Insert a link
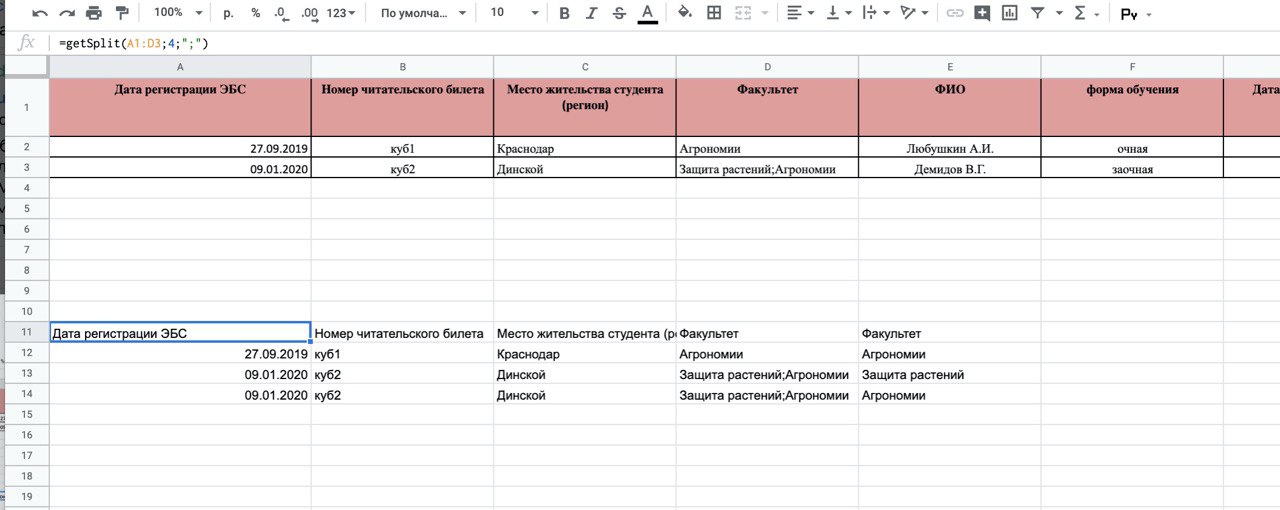The image size is (1280, 510). (954, 13)
